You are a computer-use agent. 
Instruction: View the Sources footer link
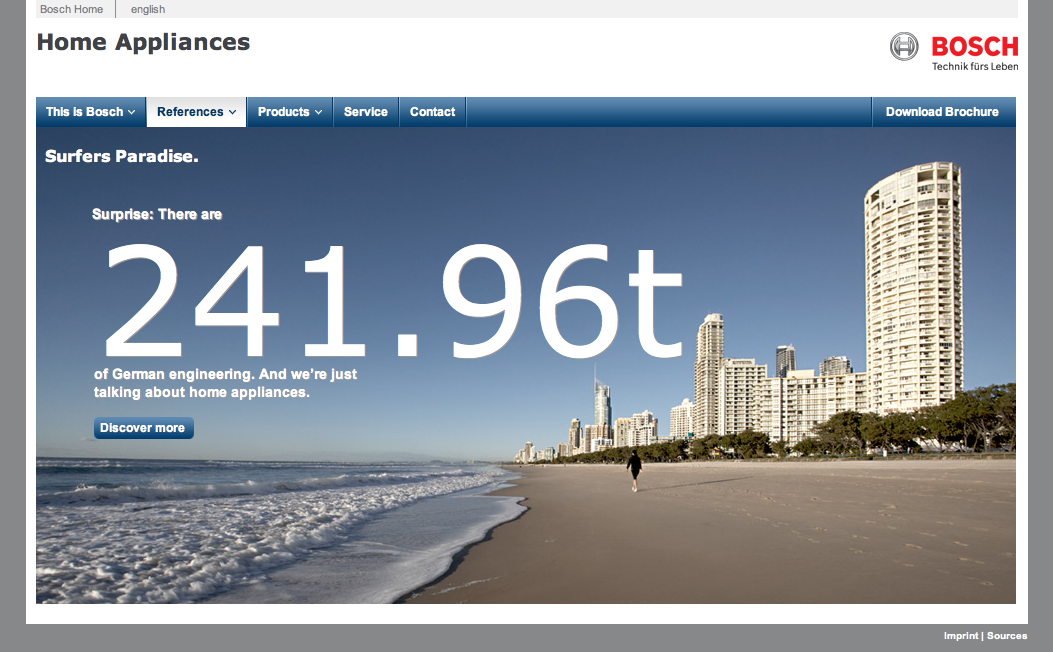1007,636
